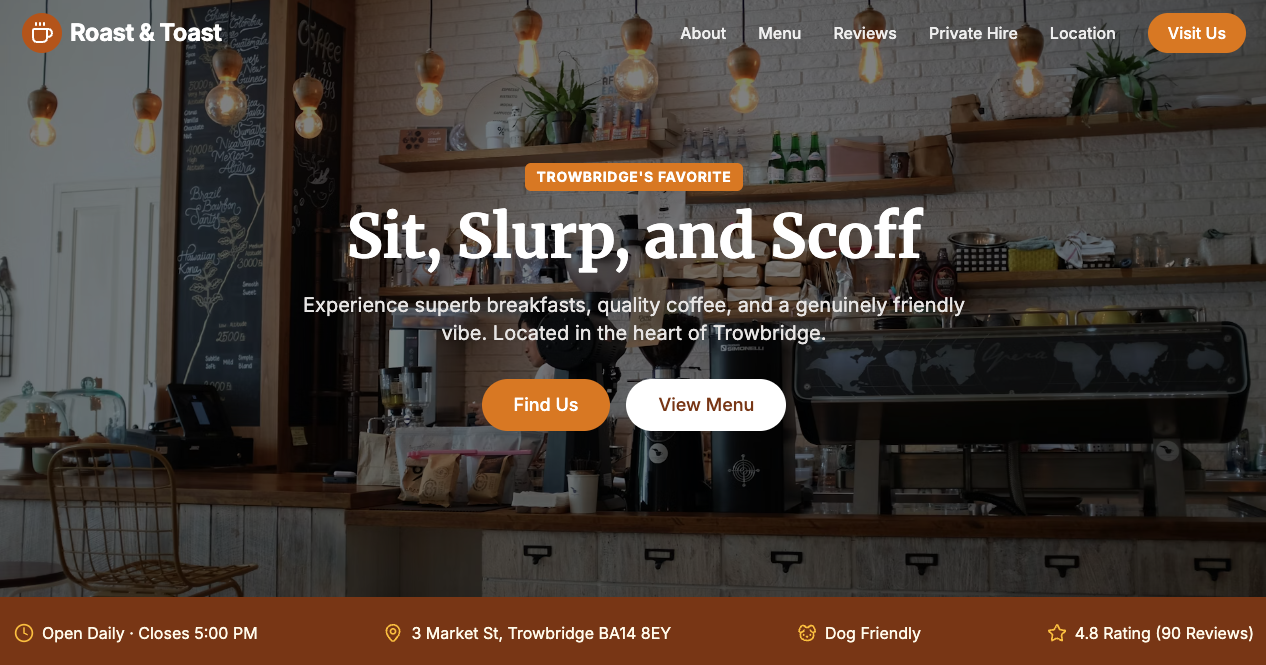This screenshot has height=665, width=1266.
Task: Click the map pin icon before the address
Action: [393, 633]
